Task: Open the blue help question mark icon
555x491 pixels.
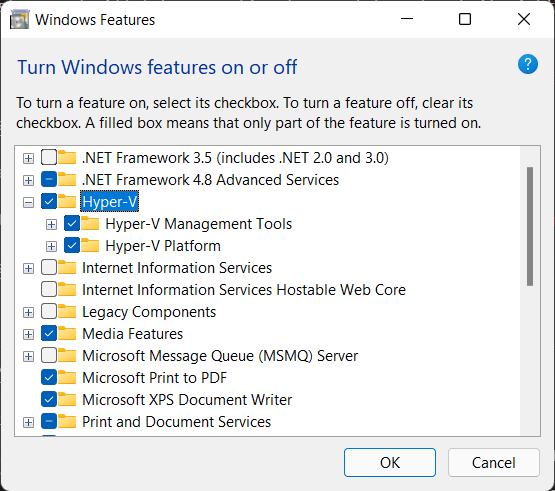Action: 528,64
